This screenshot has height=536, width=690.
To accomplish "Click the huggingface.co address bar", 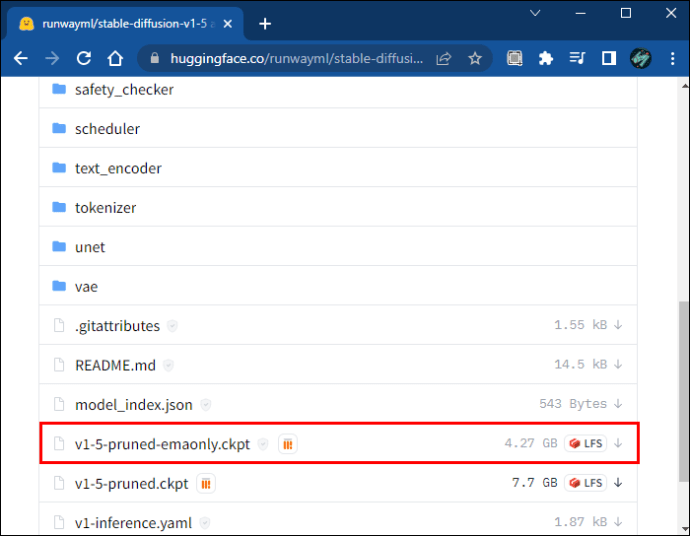I will tap(297, 58).
